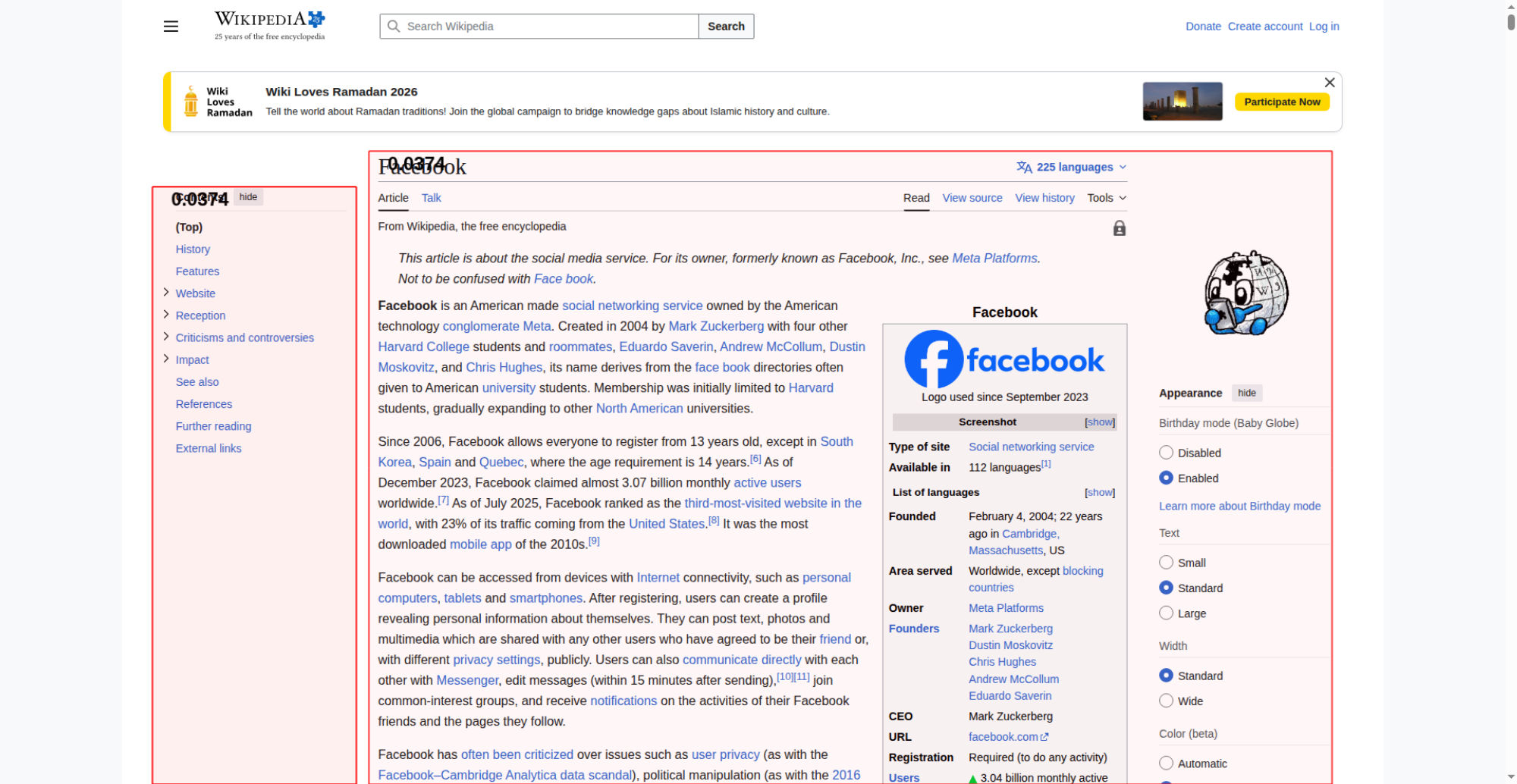The width and height of the screenshot is (1517, 784).
Task: Open the hamburger main menu
Action: click(171, 27)
